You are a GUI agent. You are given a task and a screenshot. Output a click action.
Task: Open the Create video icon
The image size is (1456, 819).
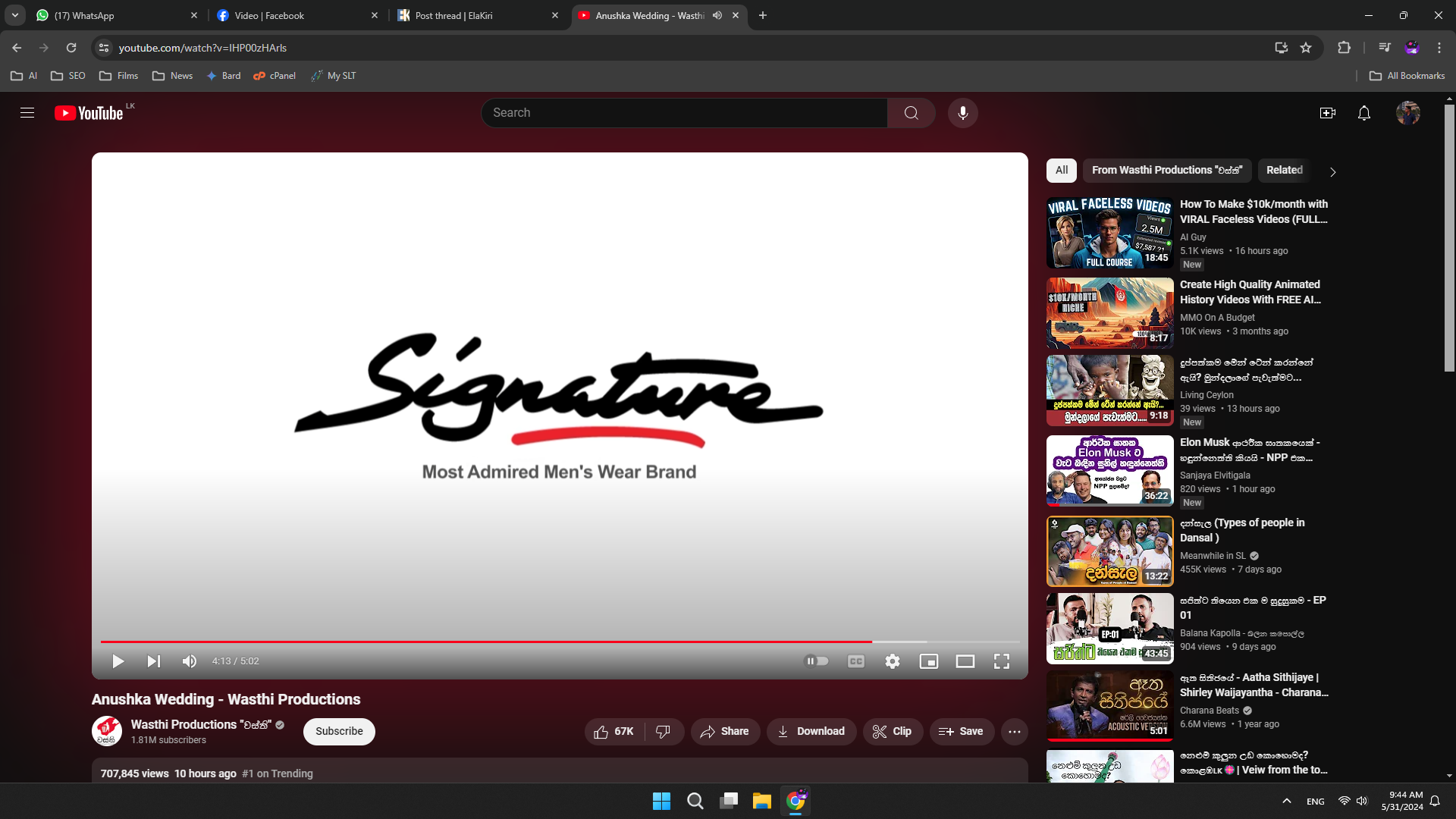[x=1327, y=113]
